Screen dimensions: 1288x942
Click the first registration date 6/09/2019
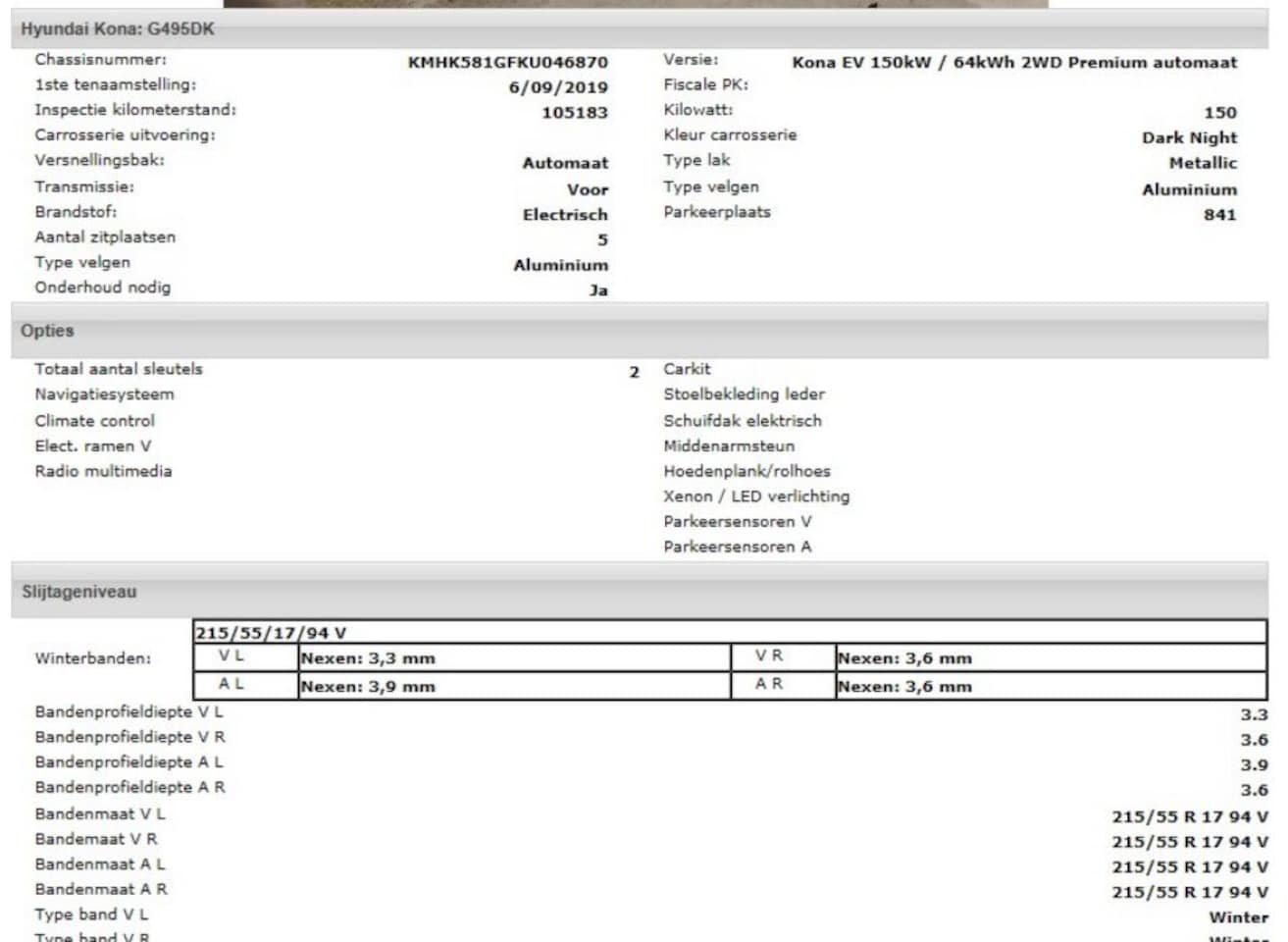pos(558,87)
